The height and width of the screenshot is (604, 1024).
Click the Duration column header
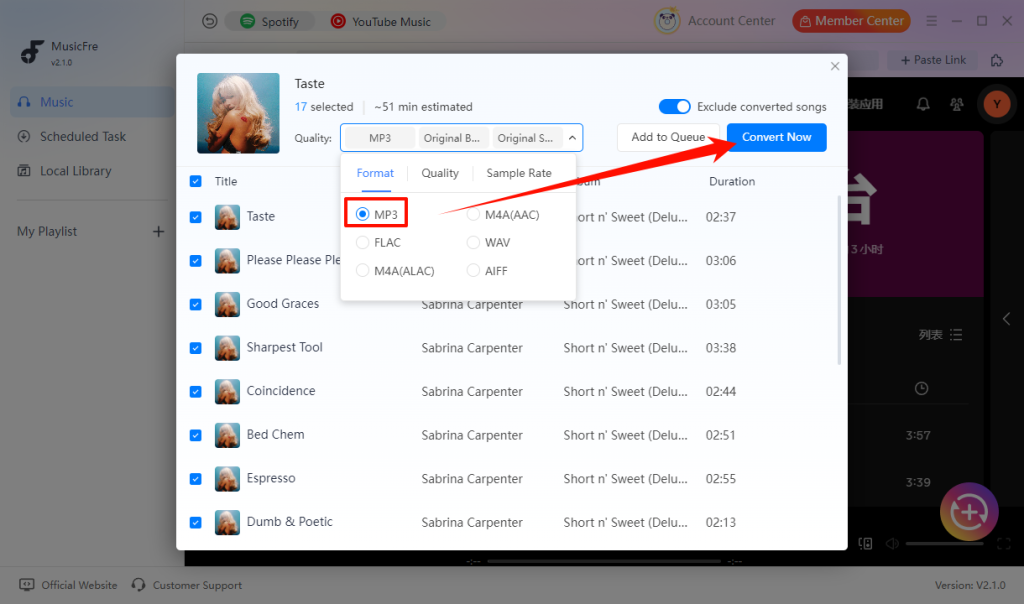click(x=731, y=181)
